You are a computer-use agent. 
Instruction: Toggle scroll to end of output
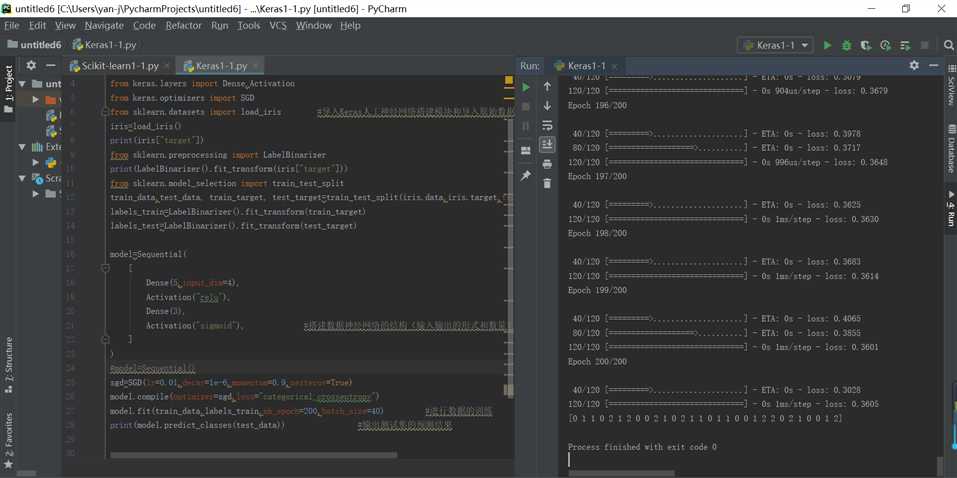(x=547, y=145)
